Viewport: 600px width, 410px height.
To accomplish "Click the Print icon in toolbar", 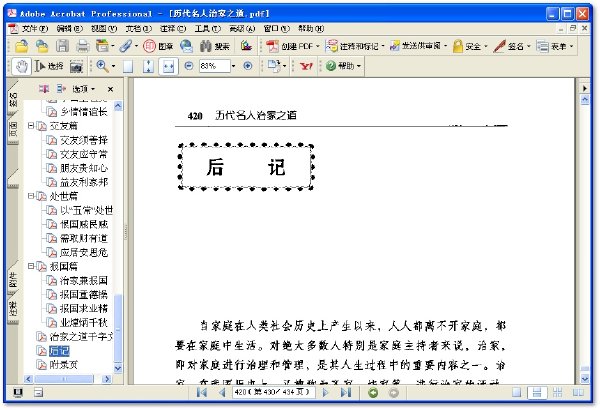I will 82,46.
